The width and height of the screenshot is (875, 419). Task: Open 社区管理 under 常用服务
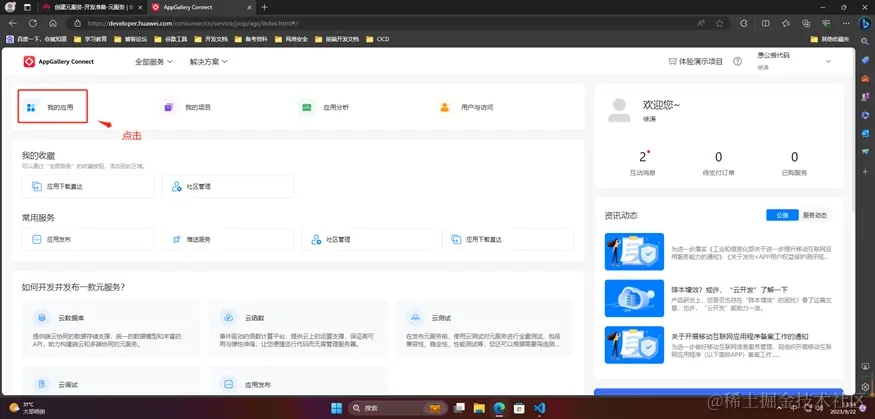pos(368,239)
